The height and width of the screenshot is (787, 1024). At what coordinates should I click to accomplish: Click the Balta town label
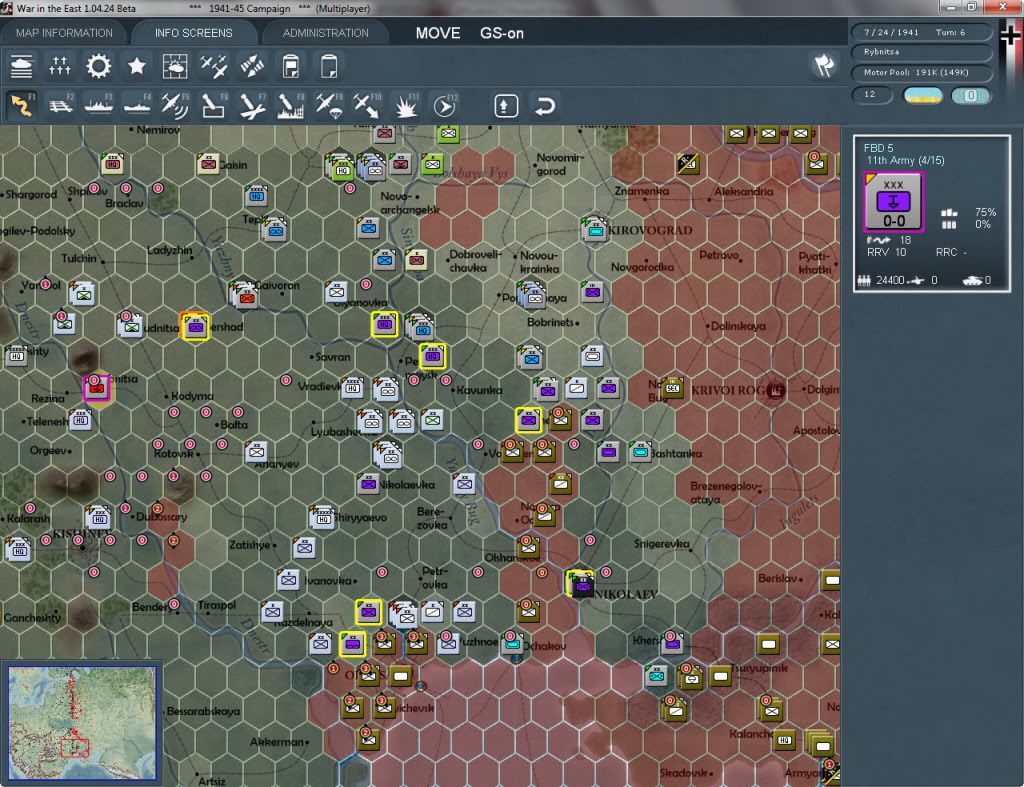pos(234,425)
